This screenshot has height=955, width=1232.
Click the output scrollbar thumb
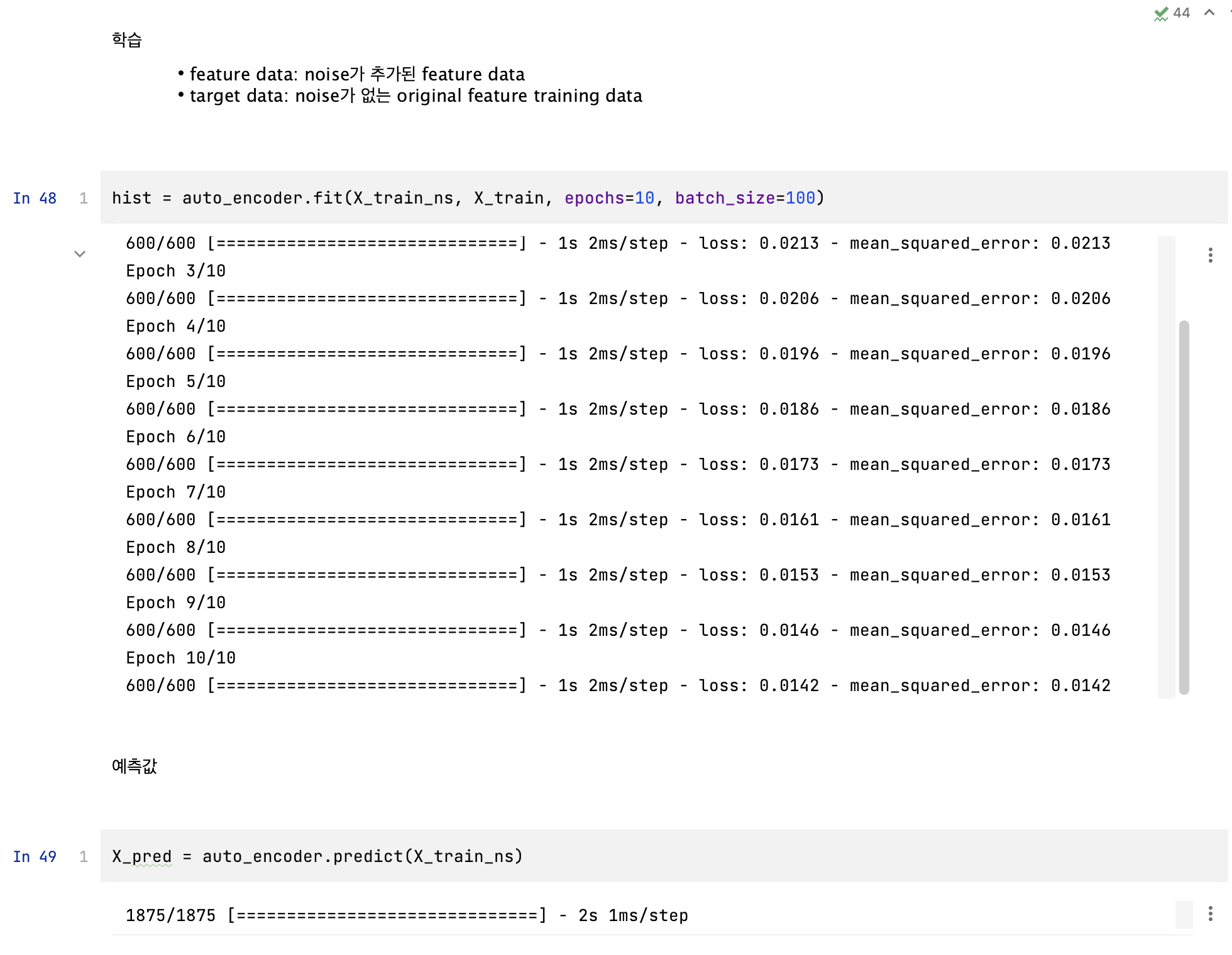pos(1184,503)
